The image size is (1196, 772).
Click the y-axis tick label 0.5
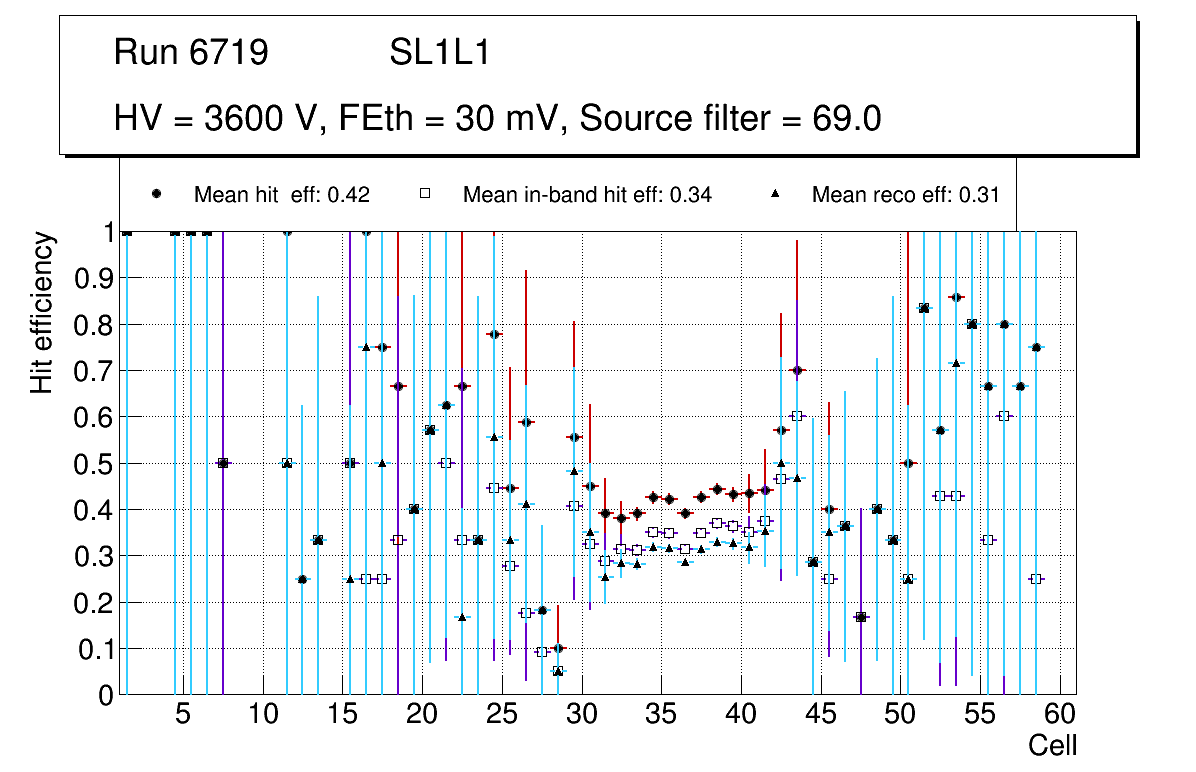click(95, 463)
